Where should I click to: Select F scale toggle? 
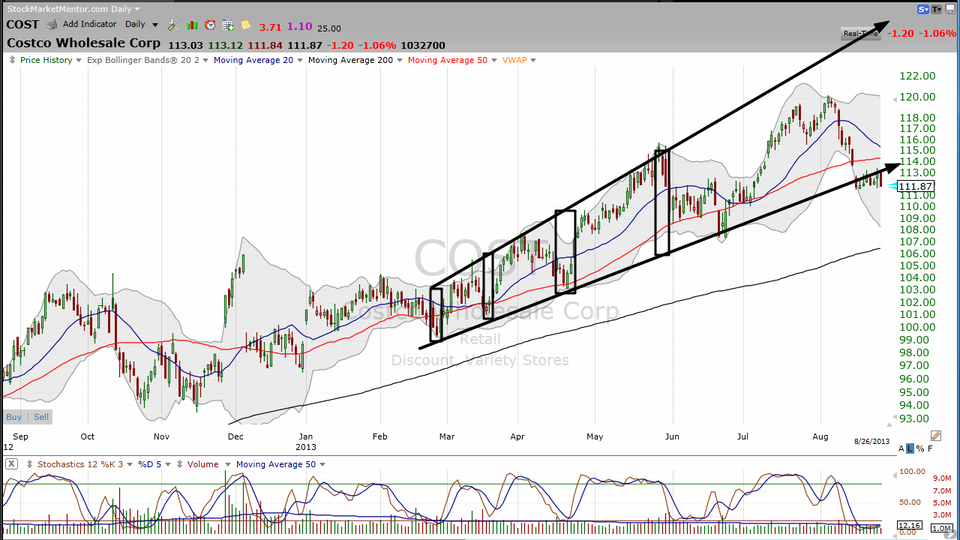click(930, 449)
